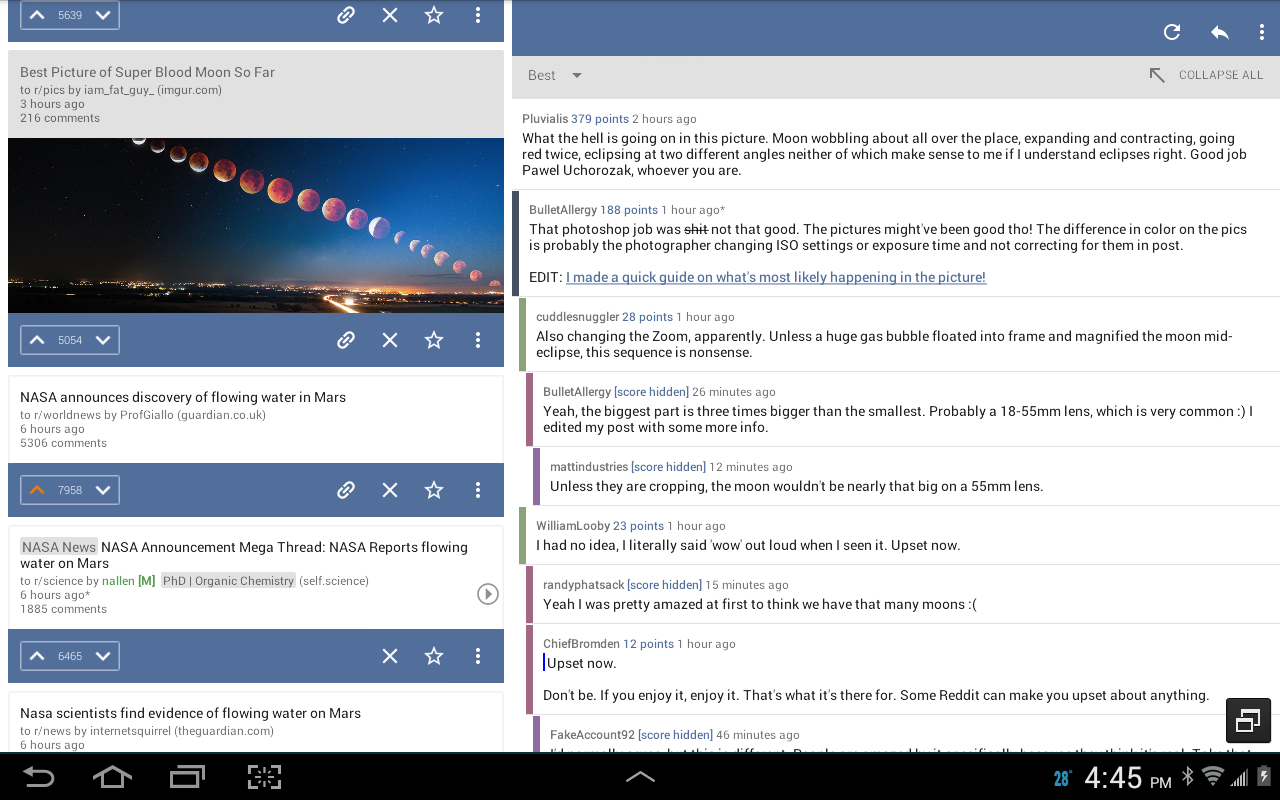Open link icon for Super Blood Moon post
Image resolution: width=1280 pixels, height=800 pixels.
346,340
